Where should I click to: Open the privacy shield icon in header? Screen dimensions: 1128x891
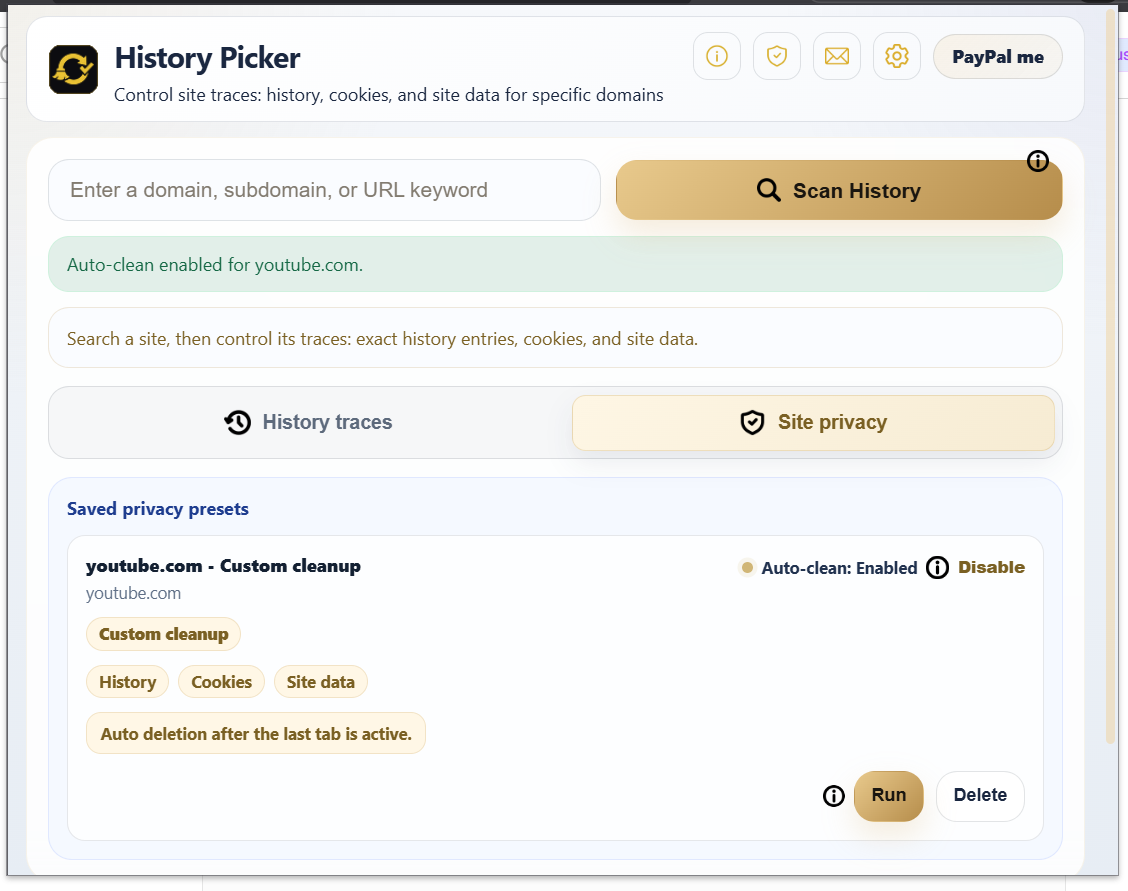(x=776, y=56)
